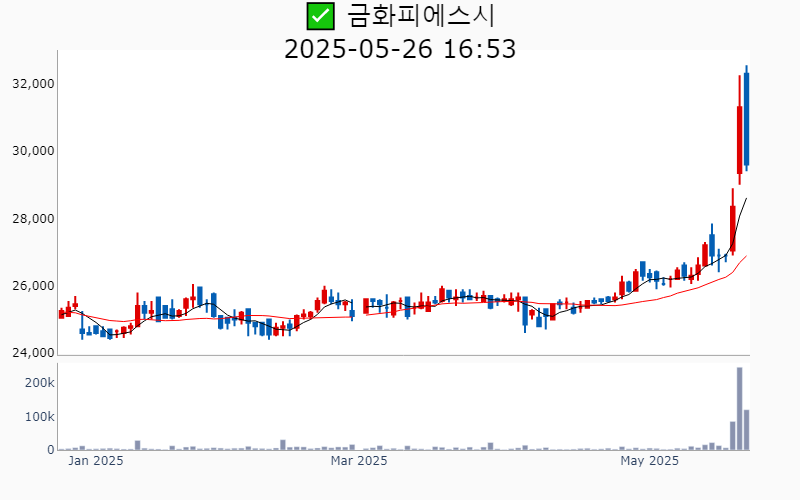Click the May 2025 date label

[649, 461]
